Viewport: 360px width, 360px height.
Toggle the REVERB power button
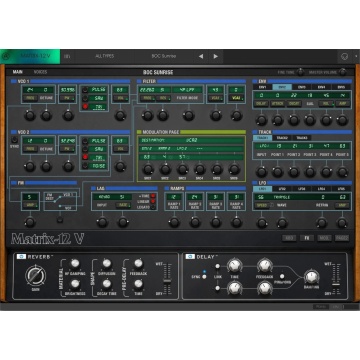click(21, 257)
